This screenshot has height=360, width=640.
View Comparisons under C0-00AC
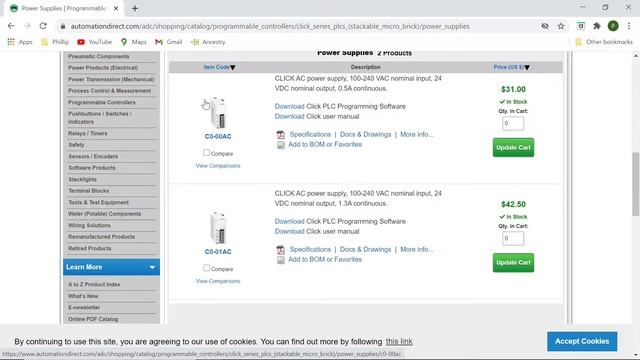[x=218, y=166]
